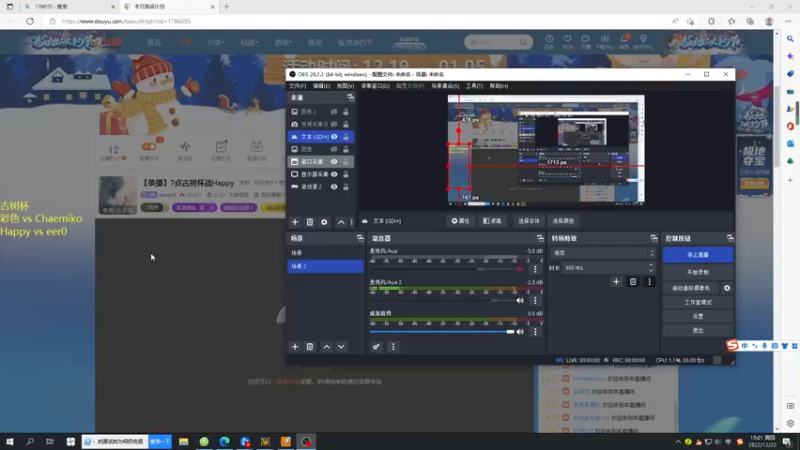Float the 控制按钮 dock panel
Screen dimensions: 800x450
[x=730, y=238]
